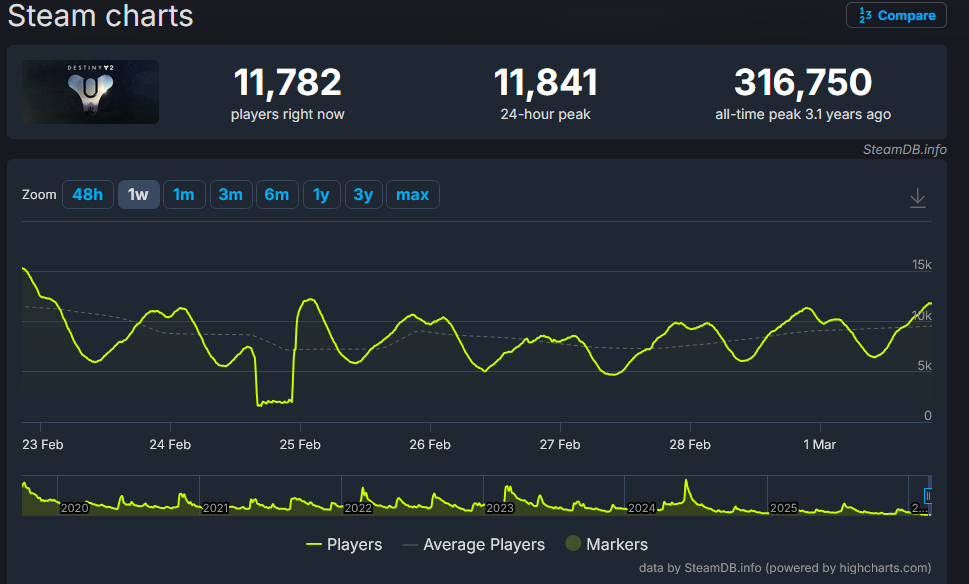969x584 pixels.
Task: Grab the navigator range handle at right edge
Action: coord(928,496)
